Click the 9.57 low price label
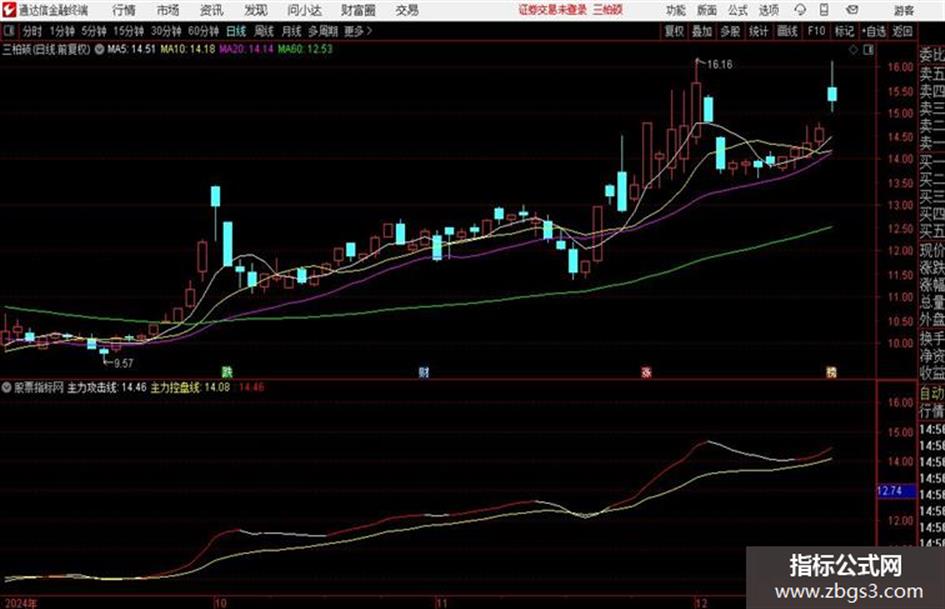 coord(124,363)
